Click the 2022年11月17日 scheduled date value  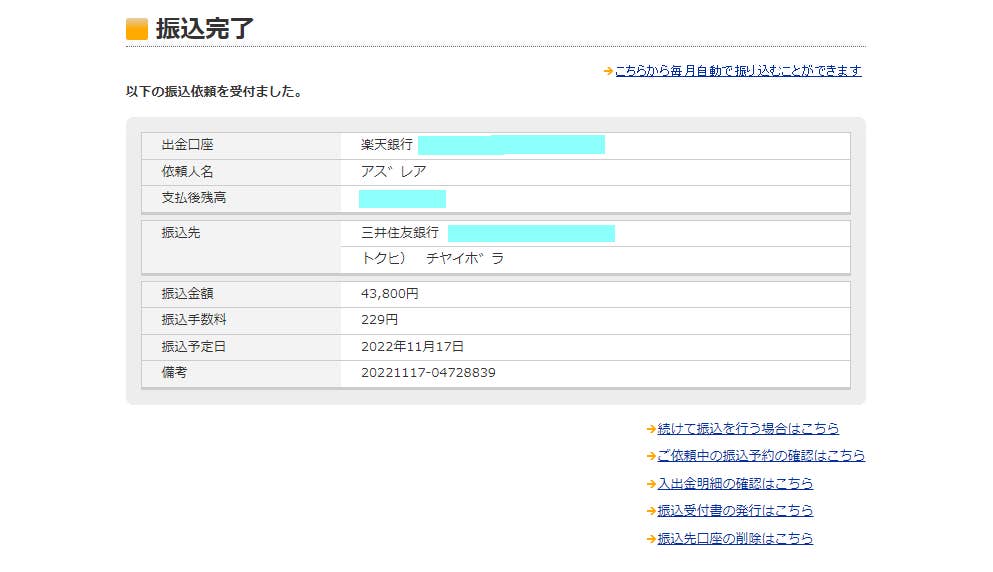pyautogui.click(x=413, y=347)
